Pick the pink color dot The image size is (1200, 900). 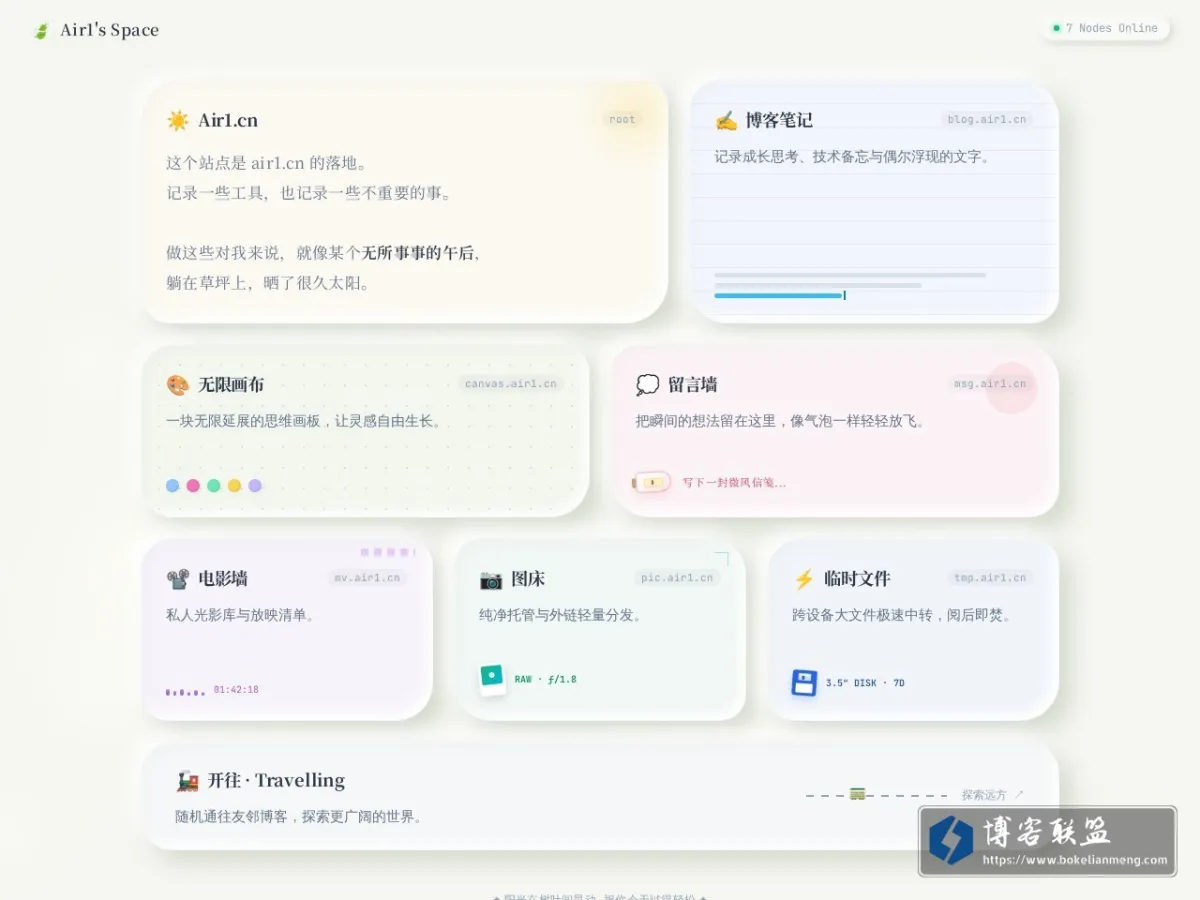point(193,486)
